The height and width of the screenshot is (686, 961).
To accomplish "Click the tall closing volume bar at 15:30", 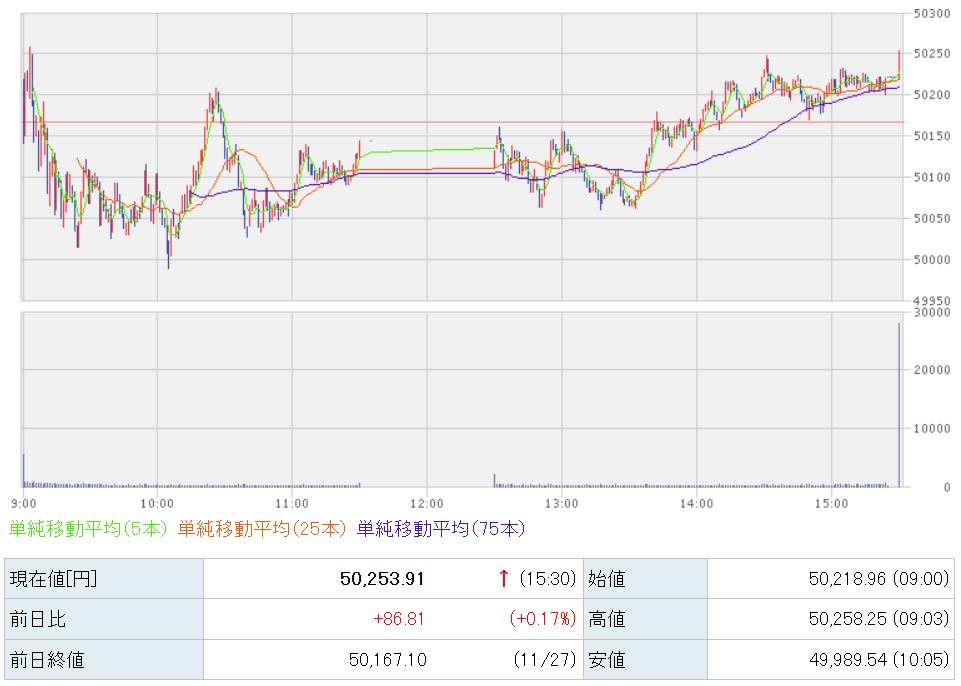I will click(x=899, y=404).
